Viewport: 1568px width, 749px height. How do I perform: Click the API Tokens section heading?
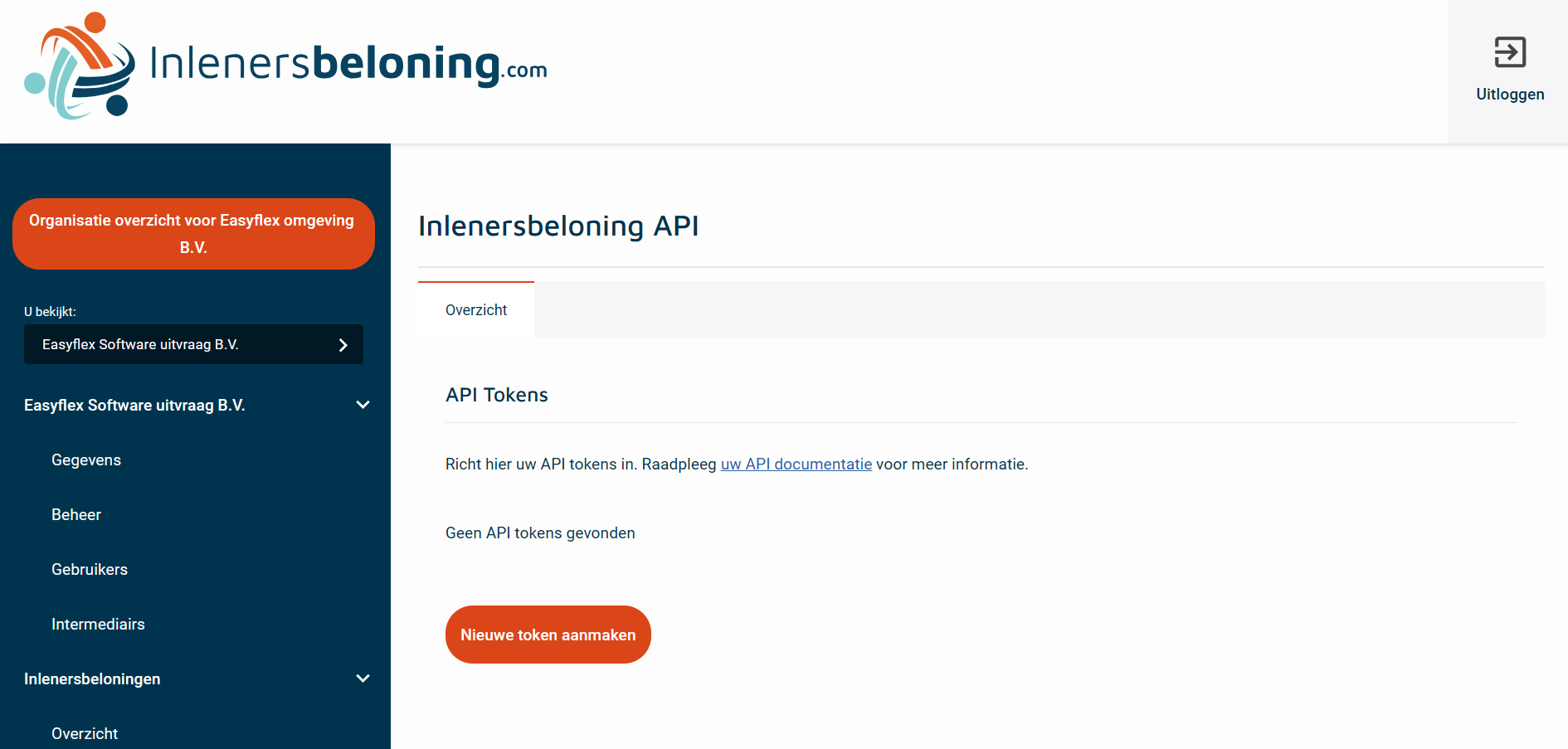click(497, 395)
